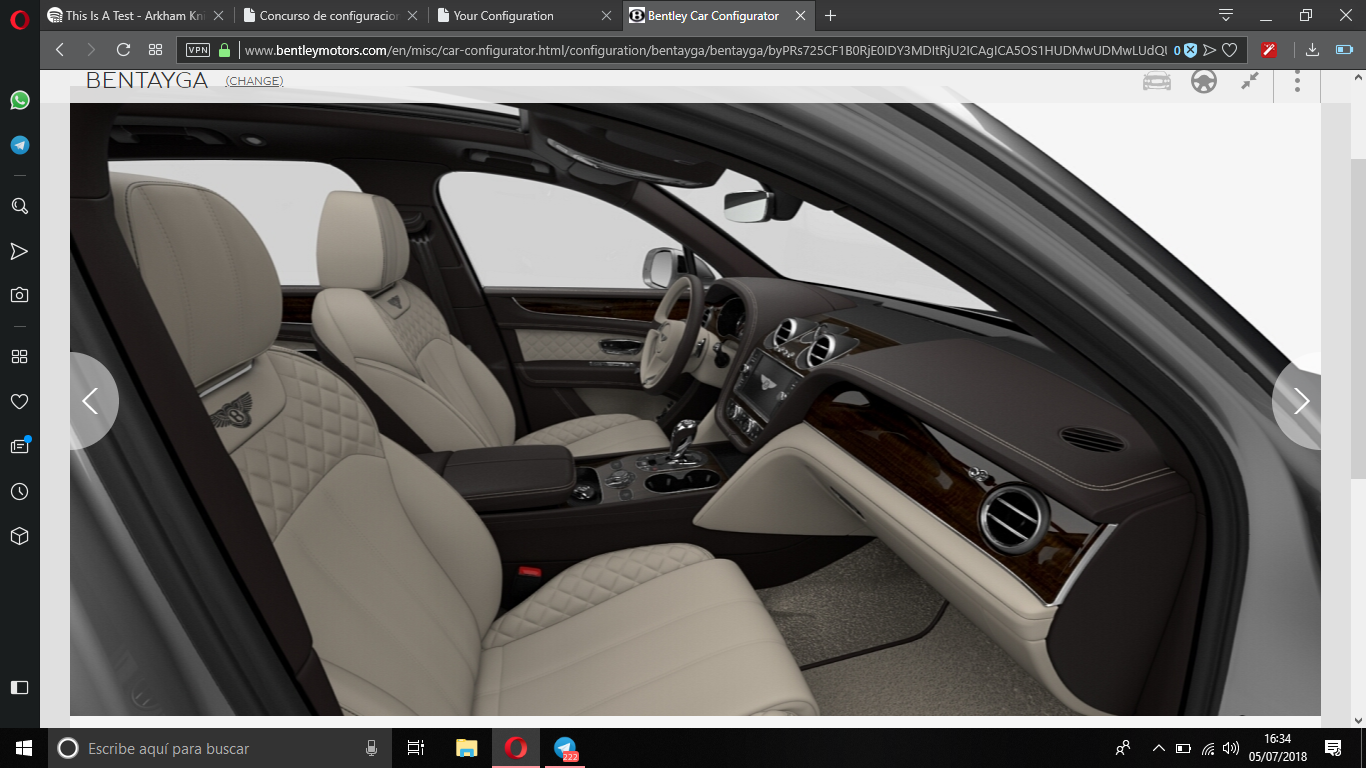The image size is (1366, 768).
Task: Expand the hidden system tray icons
Action: [x=1159, y=748]
